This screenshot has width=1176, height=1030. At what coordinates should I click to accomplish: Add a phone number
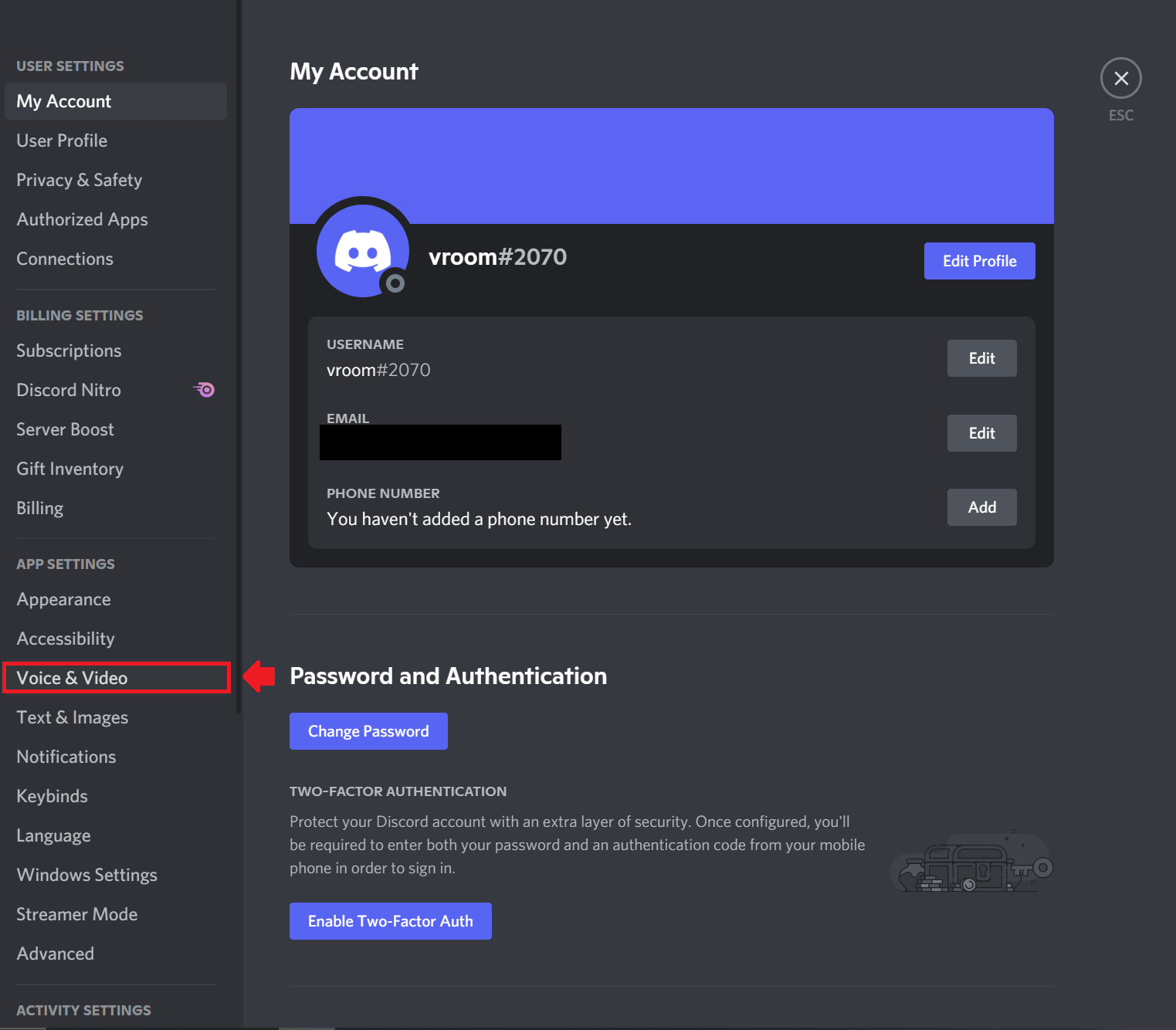click(981, 507)
